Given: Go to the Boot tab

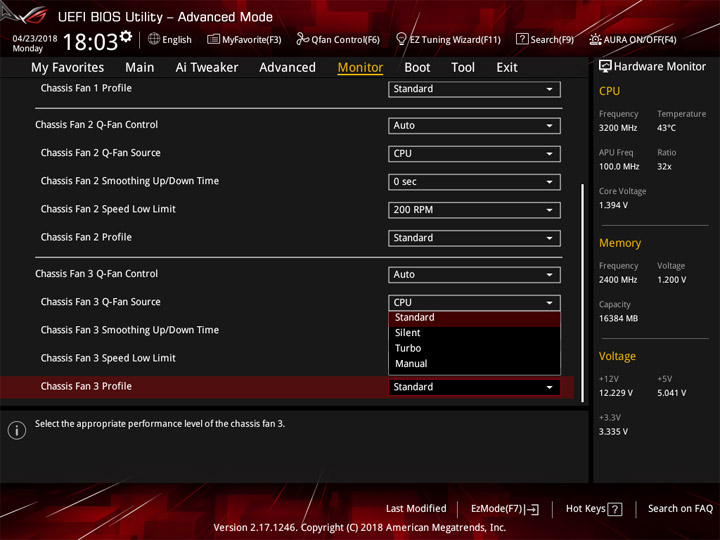Looking at the screenshot, I should 417,68.
